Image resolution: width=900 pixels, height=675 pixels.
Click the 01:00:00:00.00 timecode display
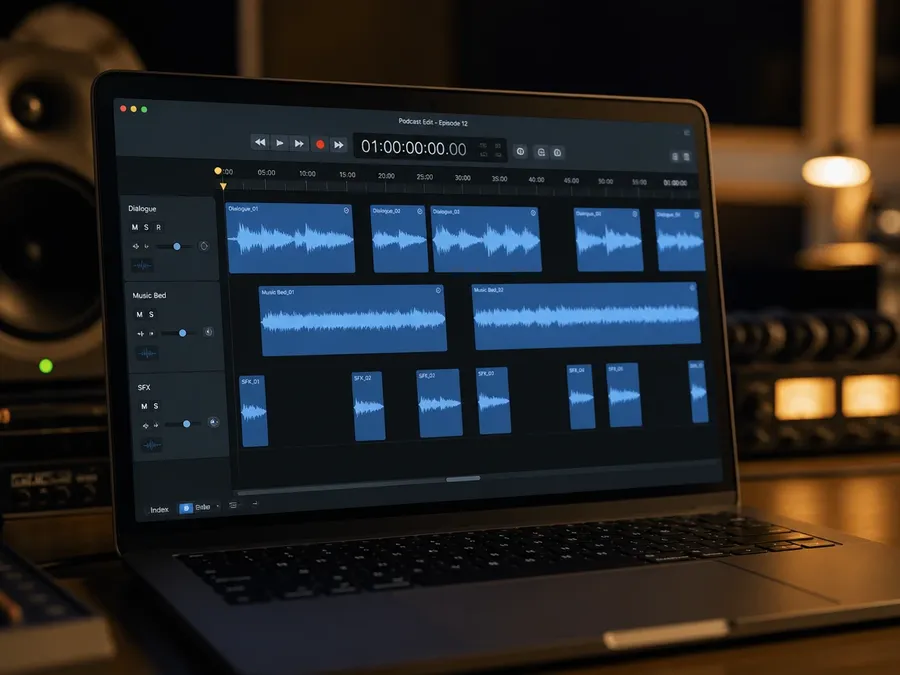(413, 148)
